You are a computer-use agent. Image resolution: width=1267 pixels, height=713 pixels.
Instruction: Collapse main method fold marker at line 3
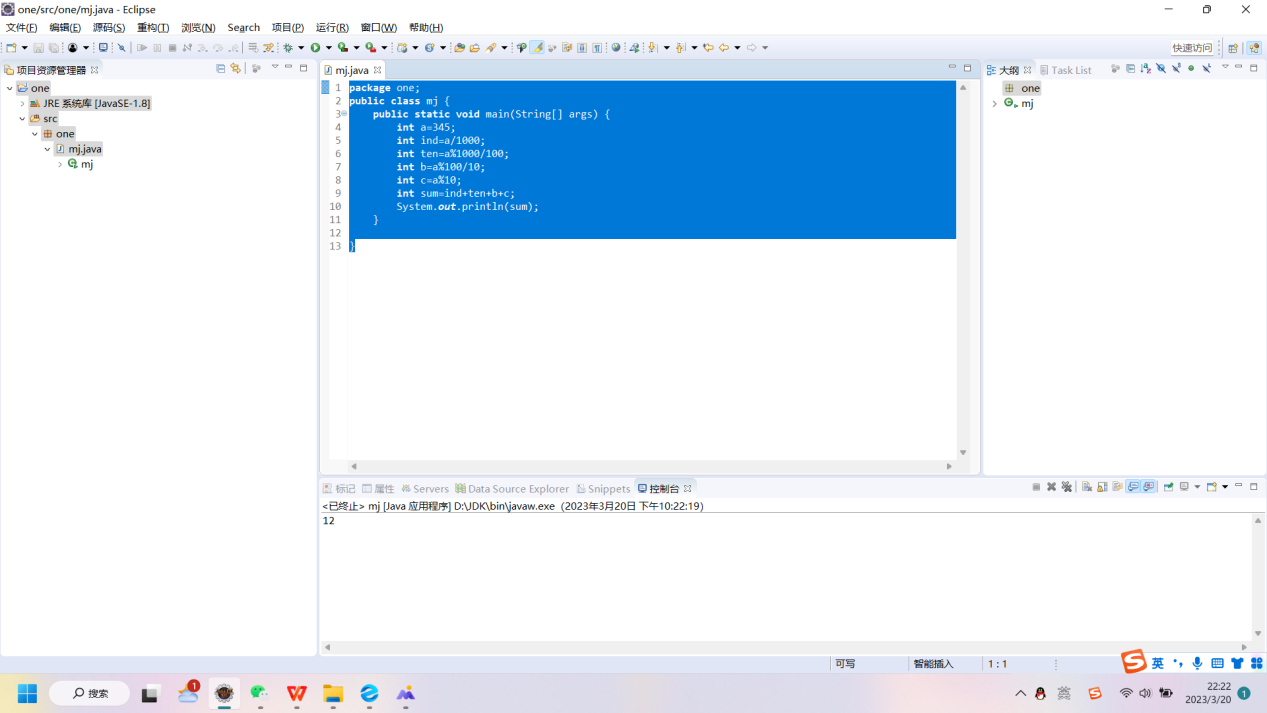[x=344, y=114]
